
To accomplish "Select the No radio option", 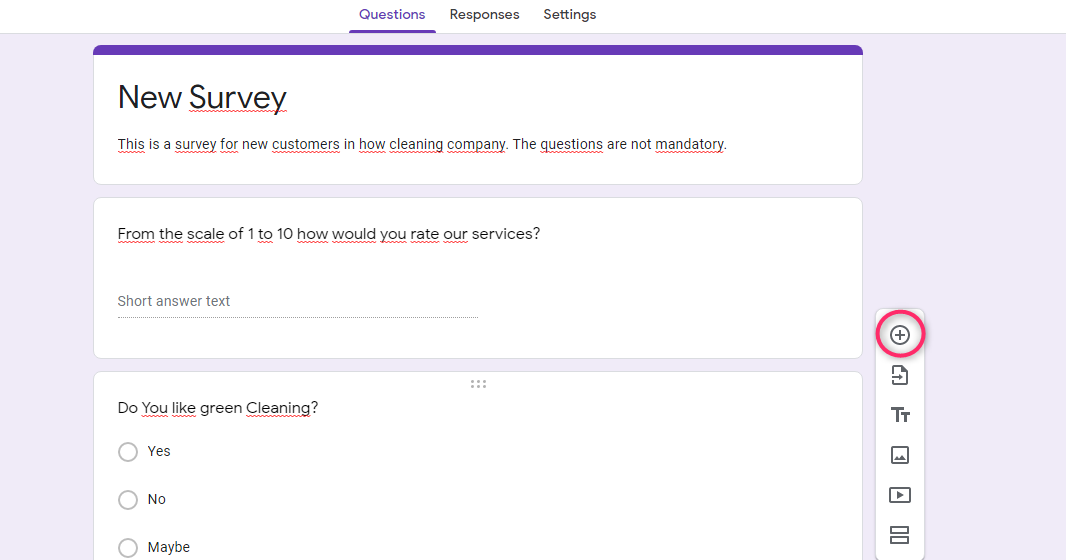I will [x=128, y=500].
